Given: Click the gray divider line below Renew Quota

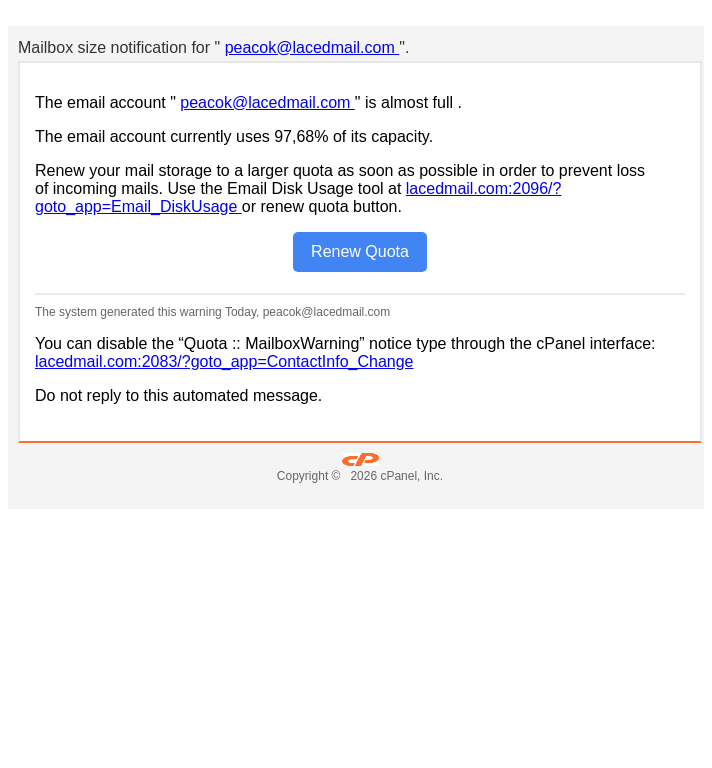Looking at the screenshot, I should point(360,294).
